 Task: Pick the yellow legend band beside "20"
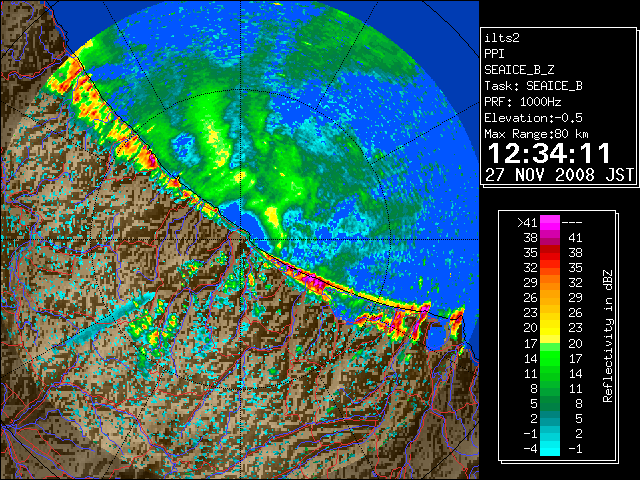click(x=550, y=328)
